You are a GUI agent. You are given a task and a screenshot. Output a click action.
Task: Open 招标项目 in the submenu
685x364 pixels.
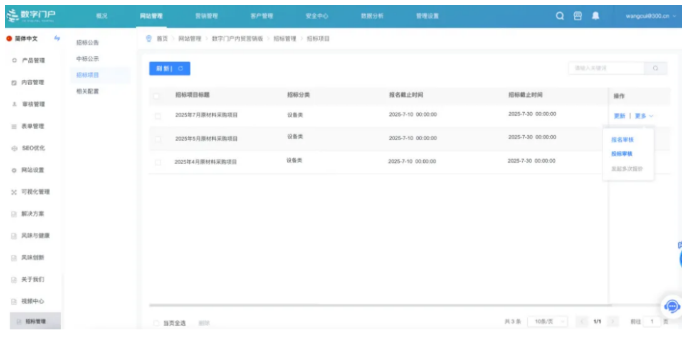[87, 75]
